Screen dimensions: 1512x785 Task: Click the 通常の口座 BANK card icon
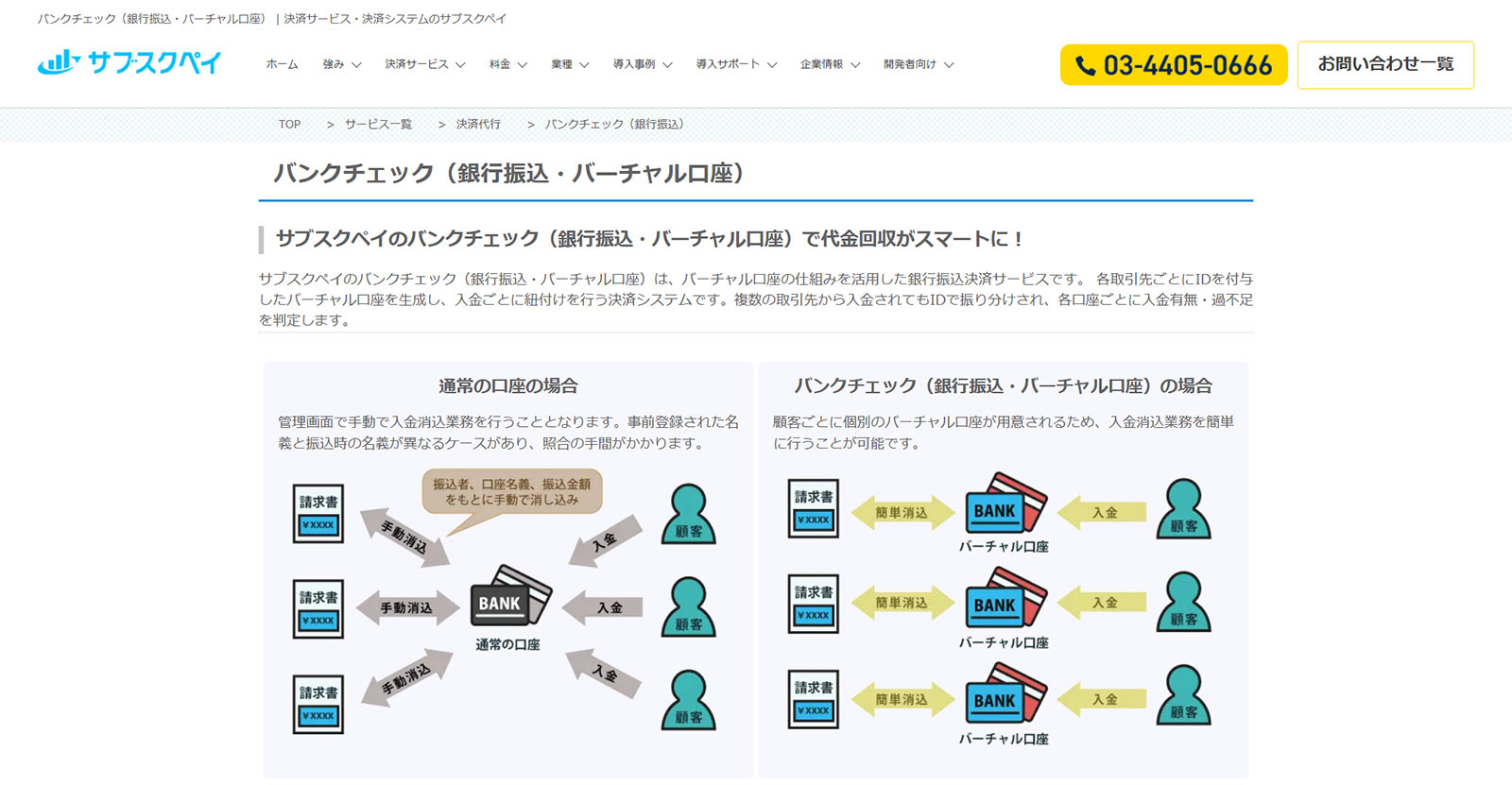click(x=510, y=595)
